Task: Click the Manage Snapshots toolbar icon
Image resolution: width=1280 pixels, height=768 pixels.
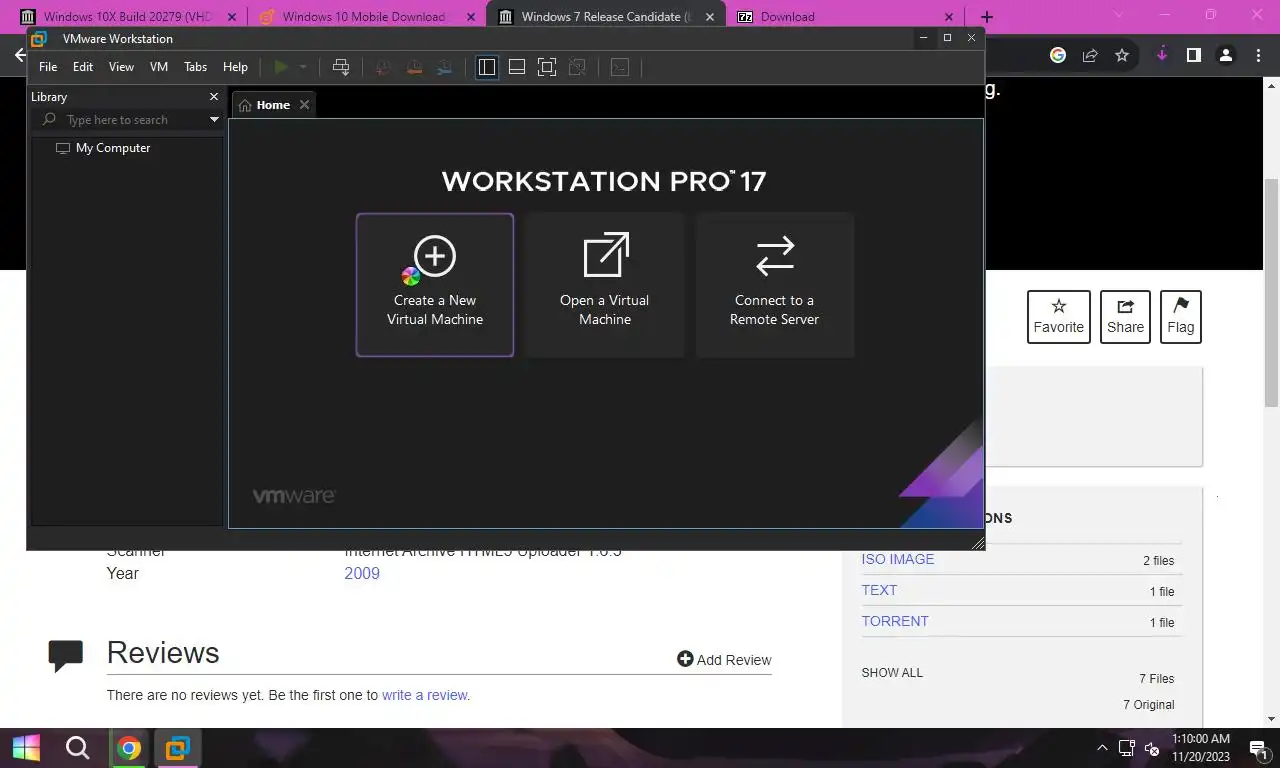Action: click(445, 67)
